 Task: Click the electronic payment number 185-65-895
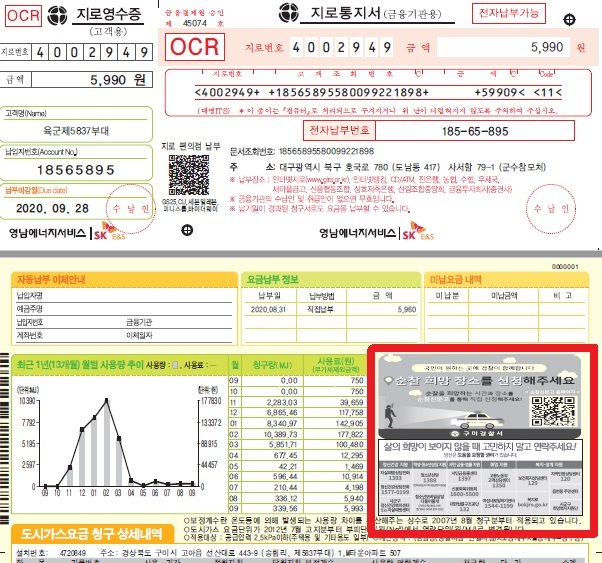tap(468, 131)
